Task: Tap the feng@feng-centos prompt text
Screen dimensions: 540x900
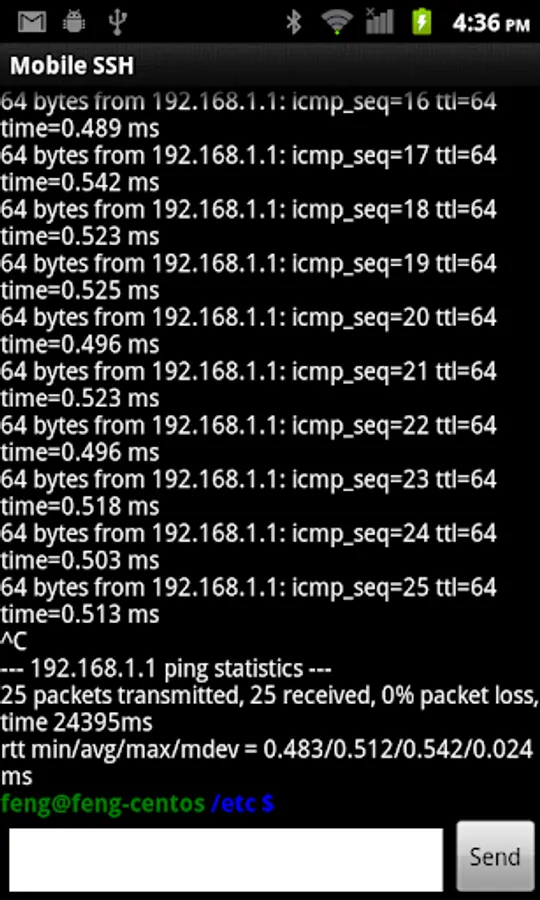Action: [103, 804]
